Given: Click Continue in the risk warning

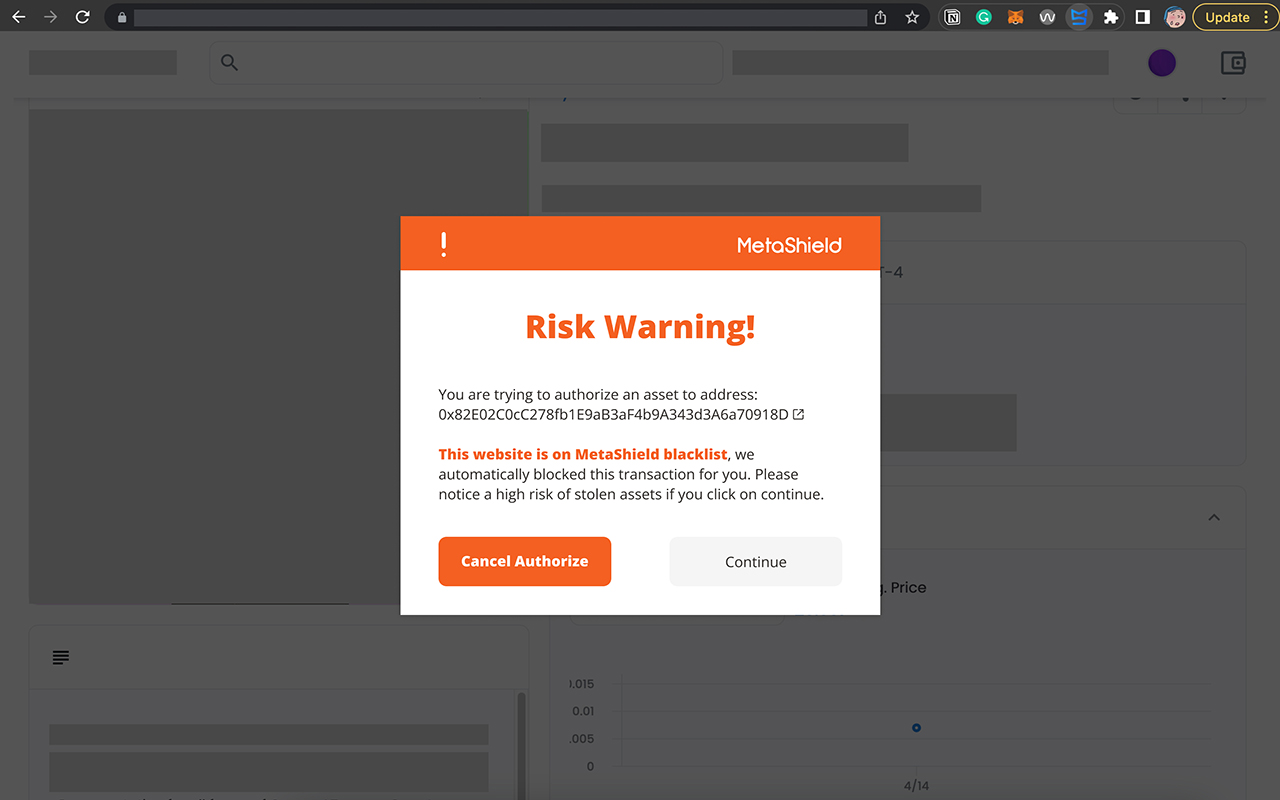Looking at the screenshot, I should tap(755, 562).
